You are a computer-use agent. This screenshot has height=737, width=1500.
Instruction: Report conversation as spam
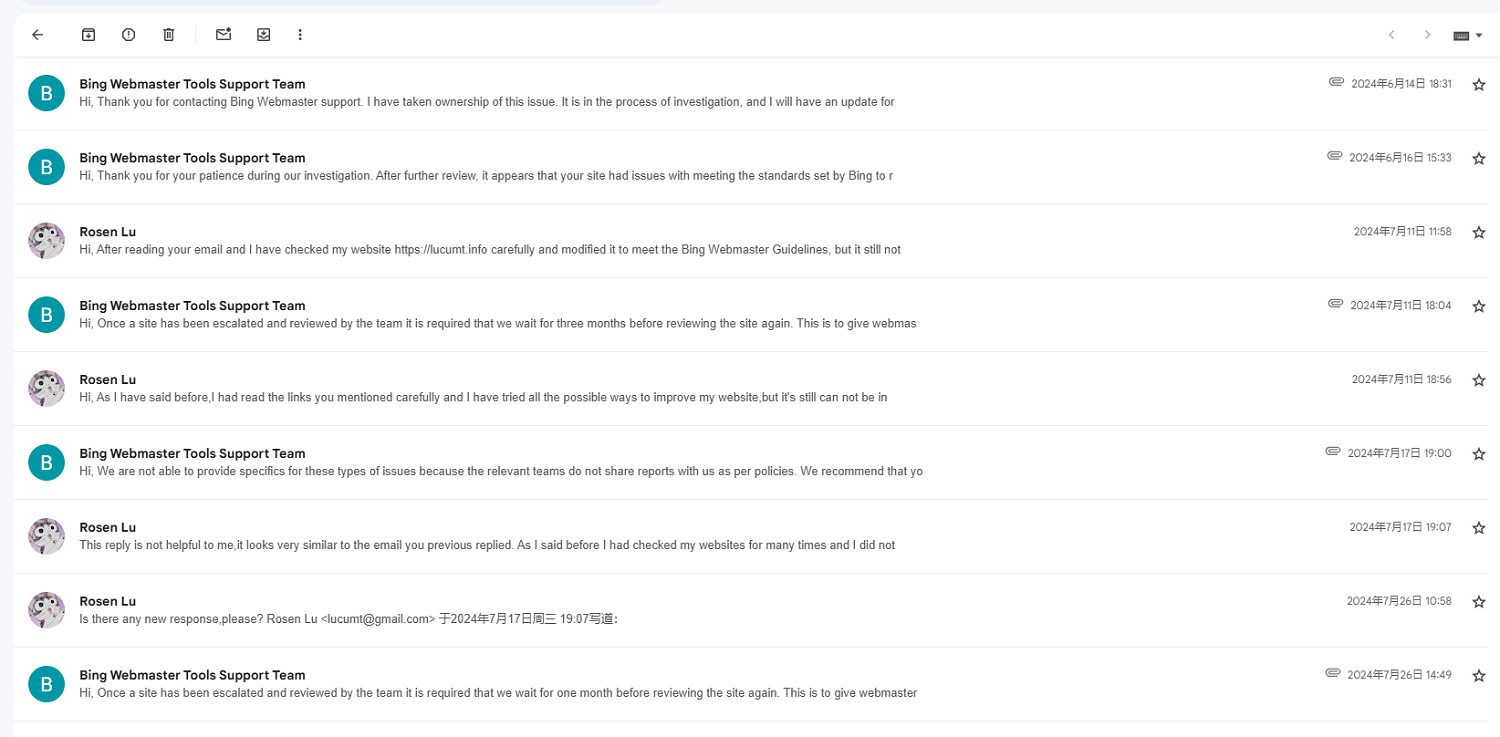(x=128, y=35)
